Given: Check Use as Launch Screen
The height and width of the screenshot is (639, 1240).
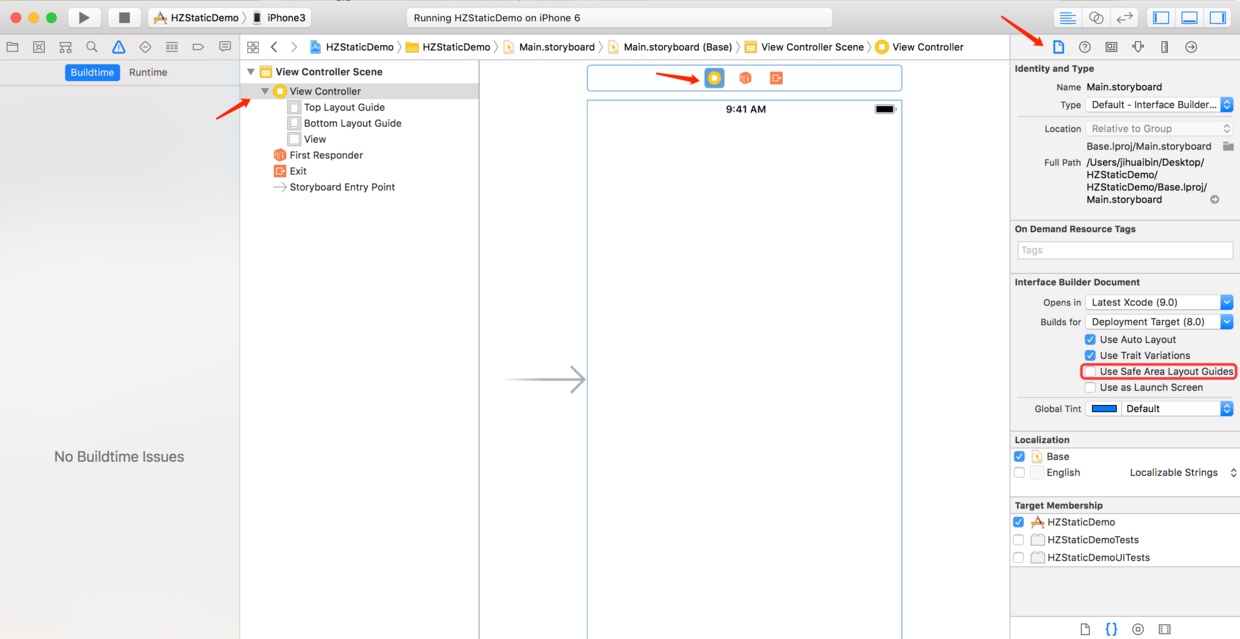Looking at the screenshot, I should pos(1090,387).
